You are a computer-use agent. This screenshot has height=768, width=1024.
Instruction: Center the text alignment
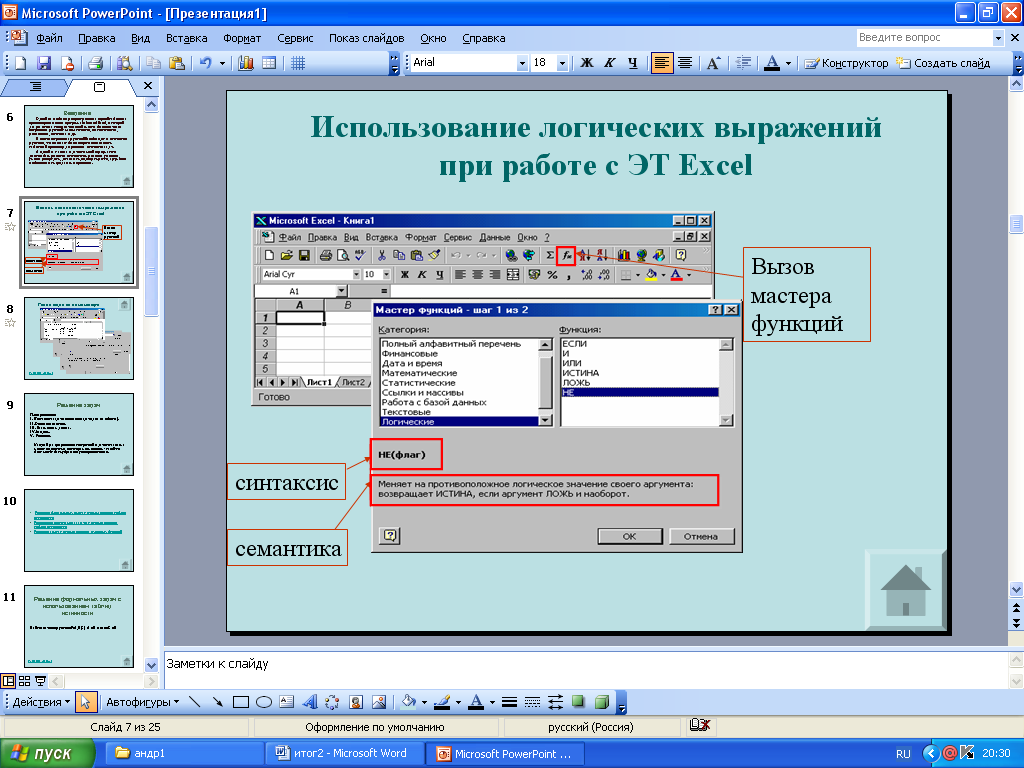[x=685, y=63]
